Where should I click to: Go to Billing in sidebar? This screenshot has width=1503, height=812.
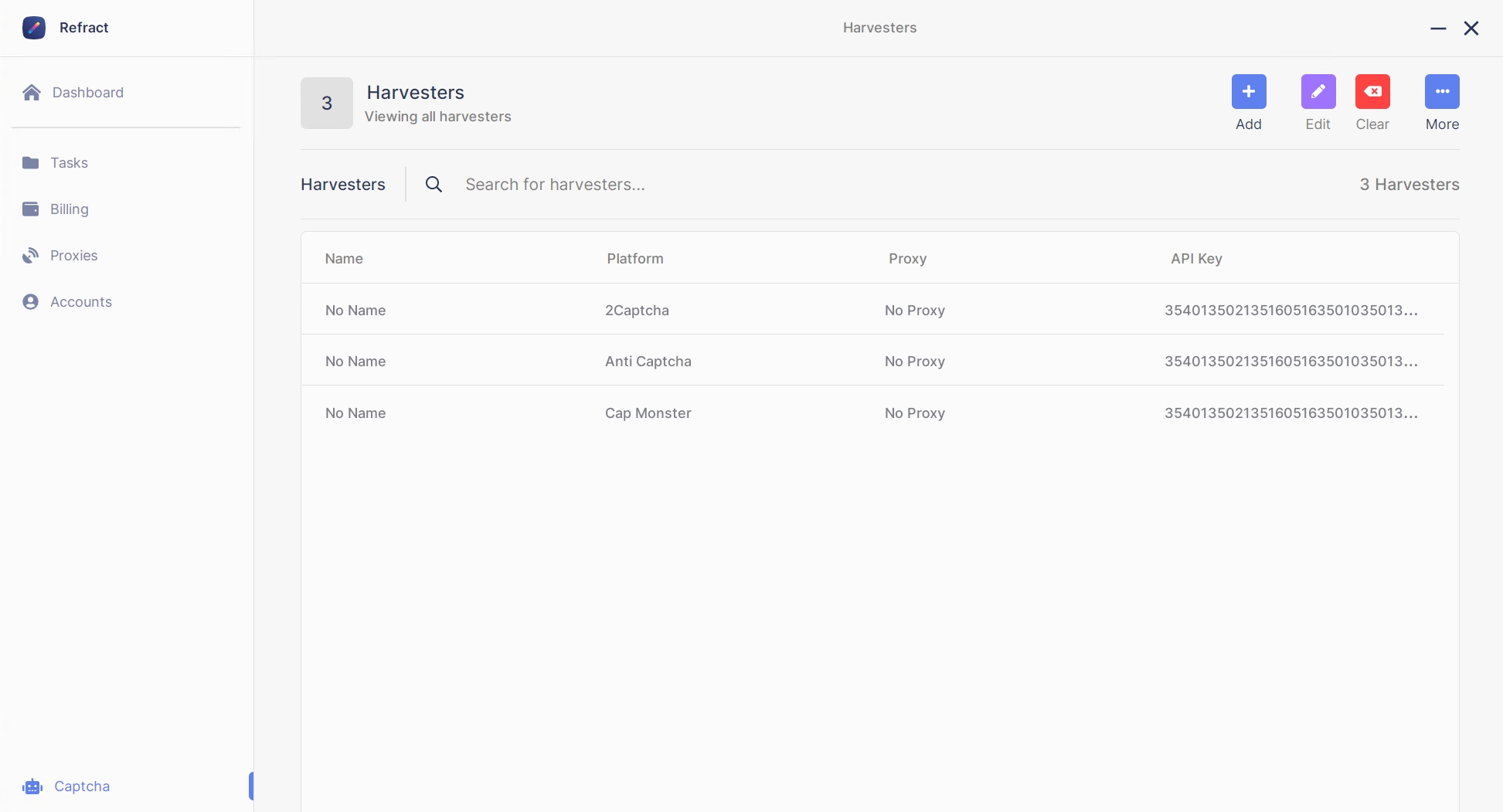coord(69,209)
